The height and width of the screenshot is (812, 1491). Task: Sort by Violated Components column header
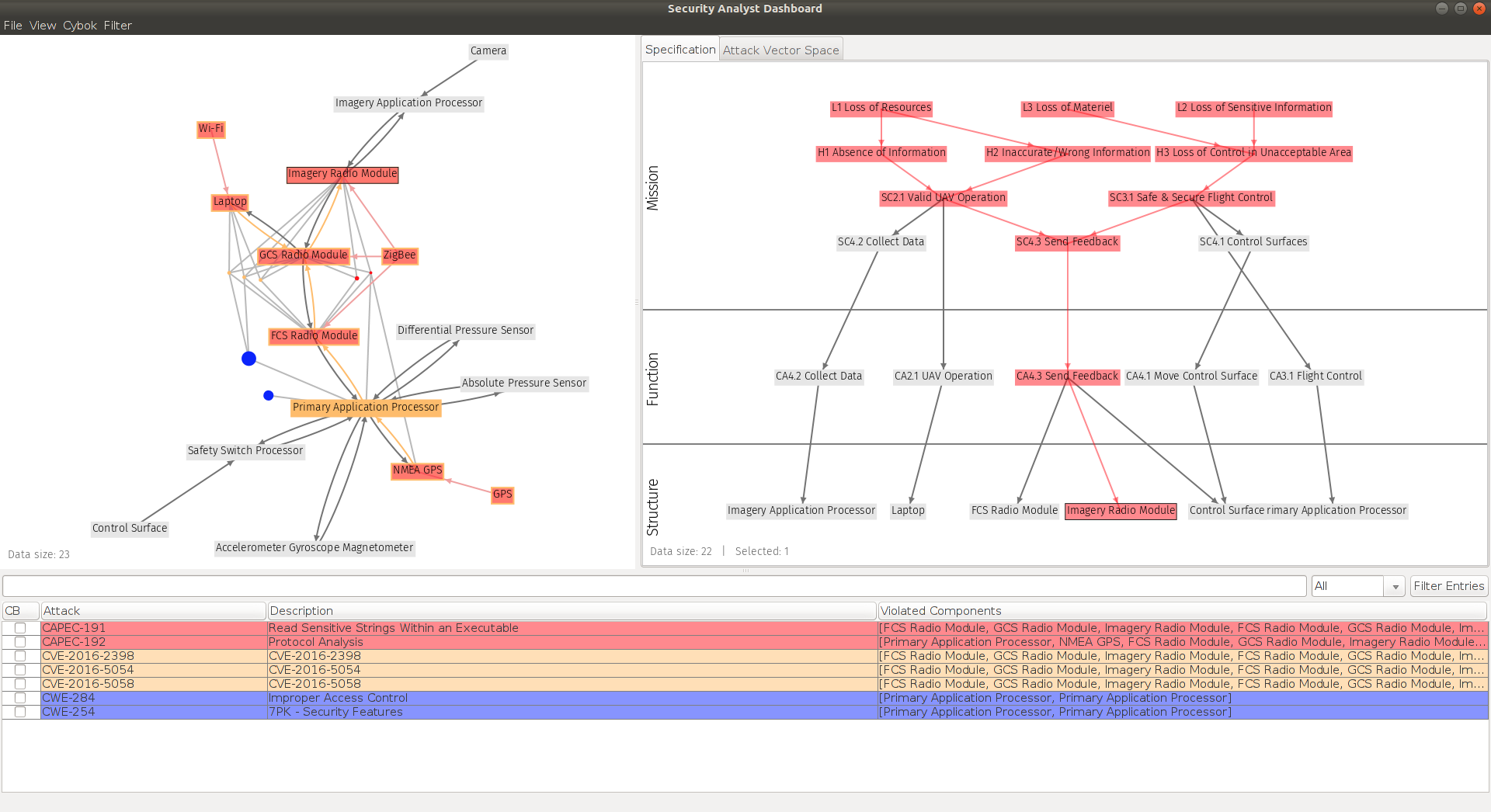click(x=1182, y=611)
